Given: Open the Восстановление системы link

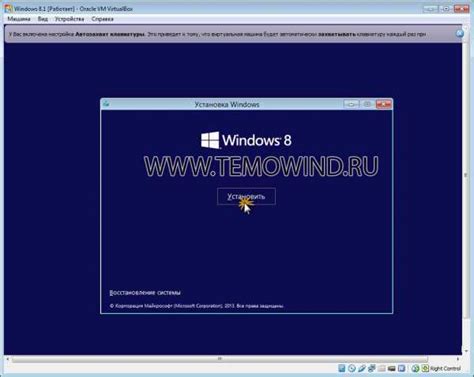Looking at the screenshot, I should click(x=145, y=293).
